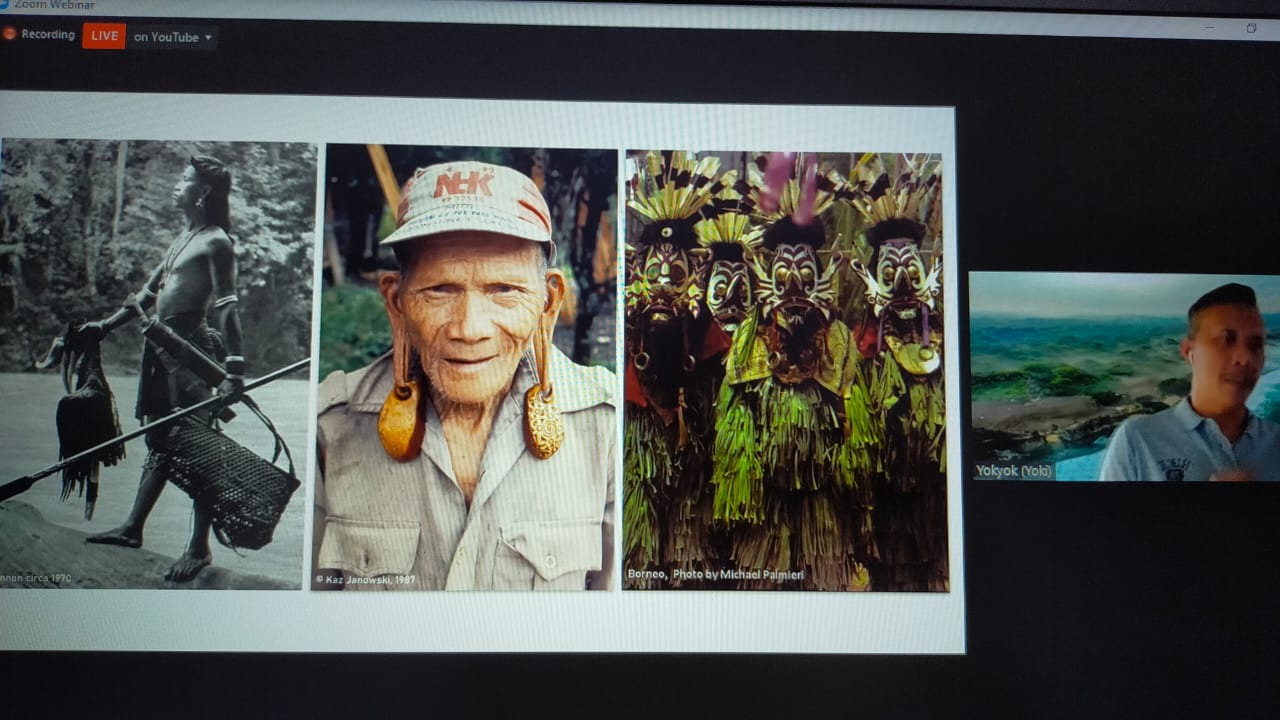Open the 'on YouTube' dropdown arrow
This screenshot has width=1280, height=720.
pos(208,38)
